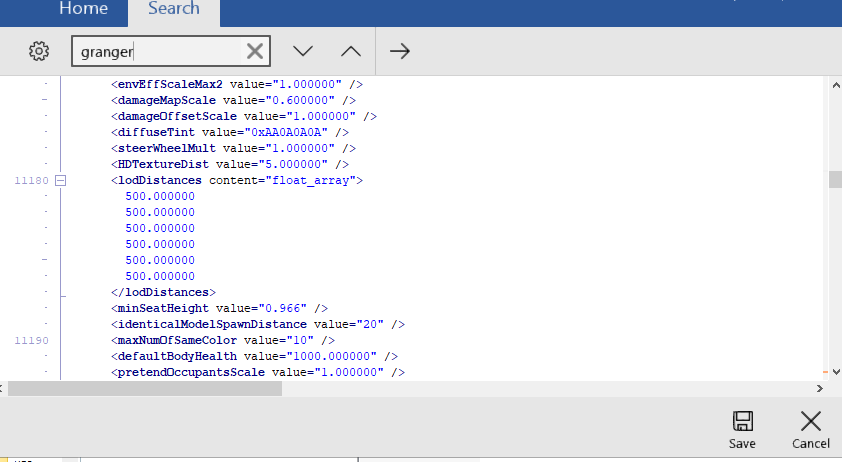Click the vertical scrollbar up arrow
Viewport: 842px width, 462px height.
(x=834, y=86)
